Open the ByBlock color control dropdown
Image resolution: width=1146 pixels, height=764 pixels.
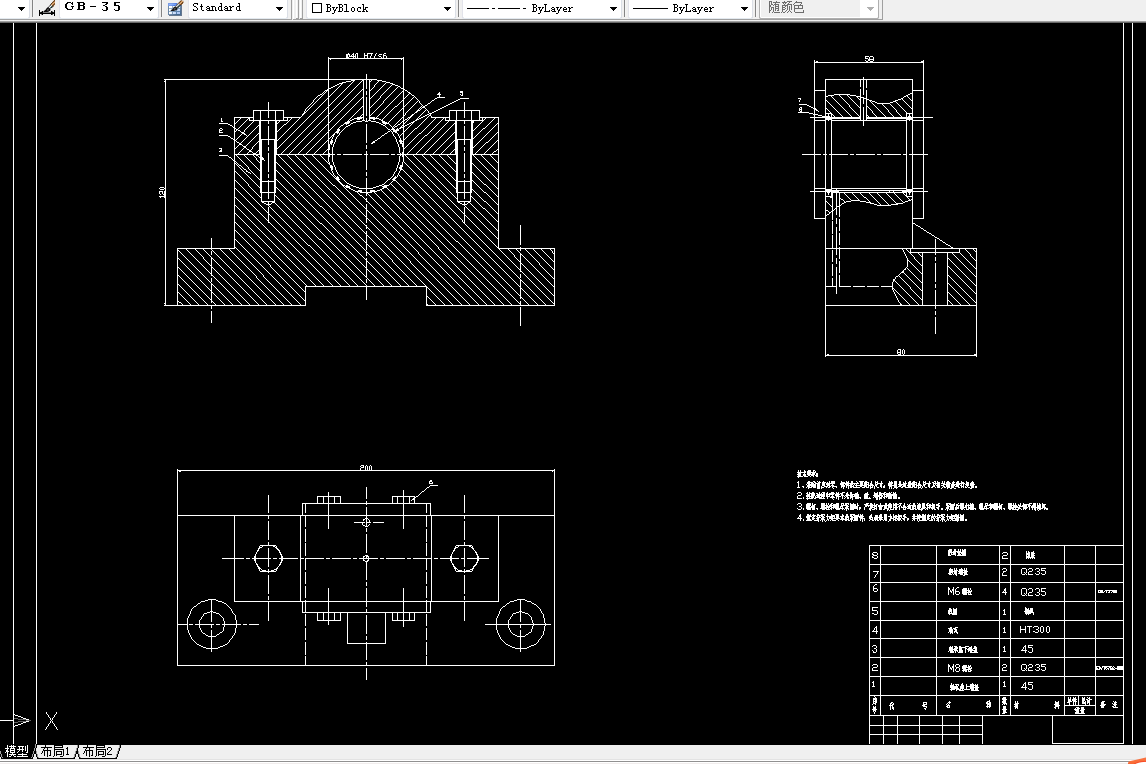tap(447, 8)
